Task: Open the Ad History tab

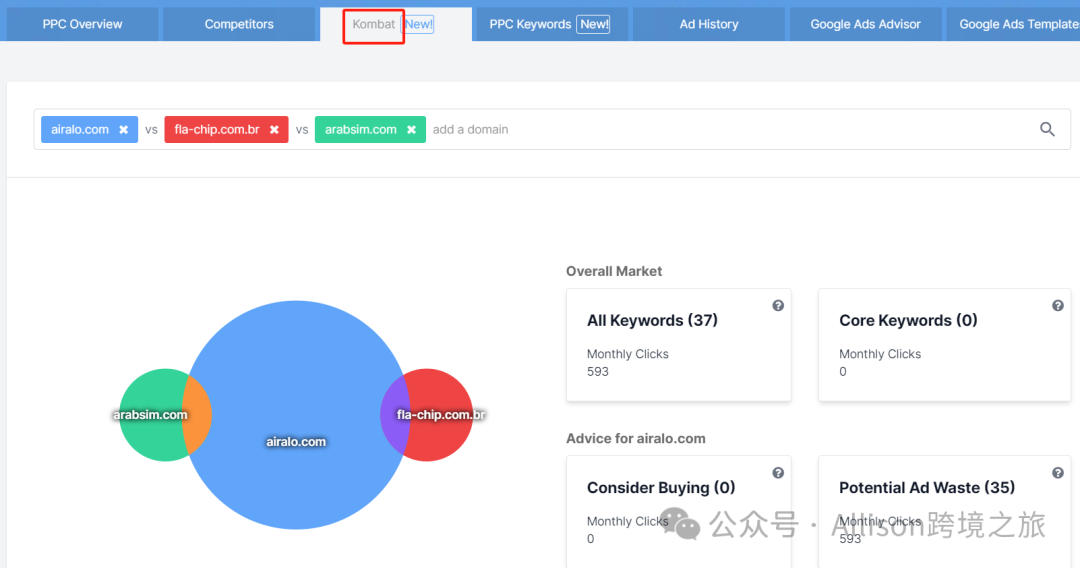Action: [x=709, y=24]
